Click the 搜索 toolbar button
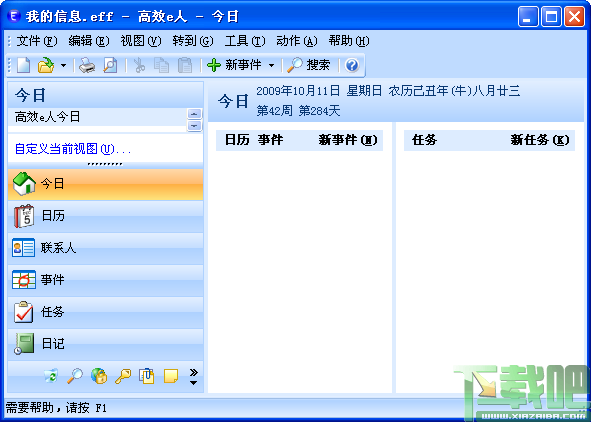The image size is (591, 422). (x=309, y=65)
